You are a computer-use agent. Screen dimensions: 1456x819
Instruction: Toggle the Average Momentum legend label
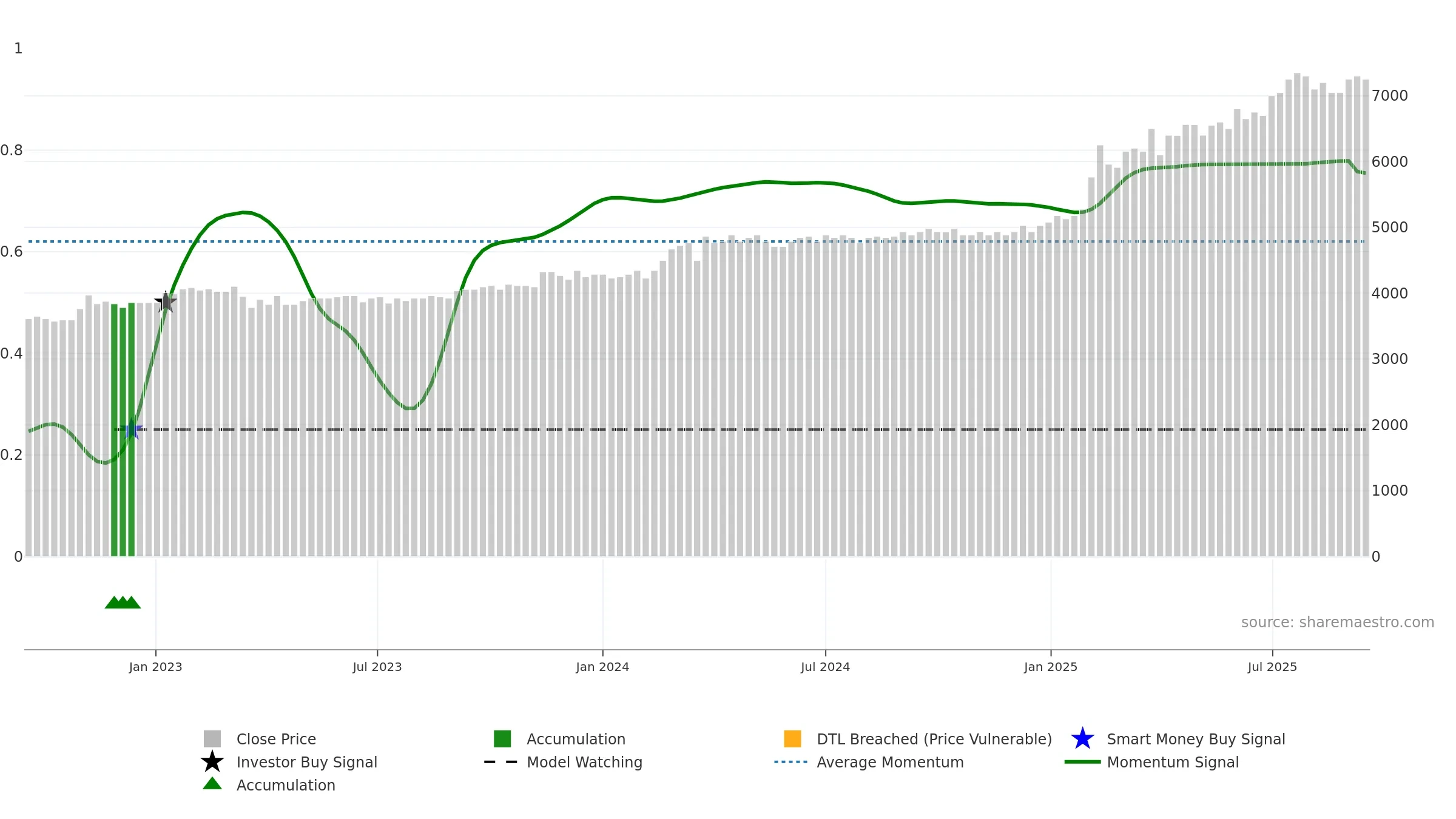click(890, 762)
